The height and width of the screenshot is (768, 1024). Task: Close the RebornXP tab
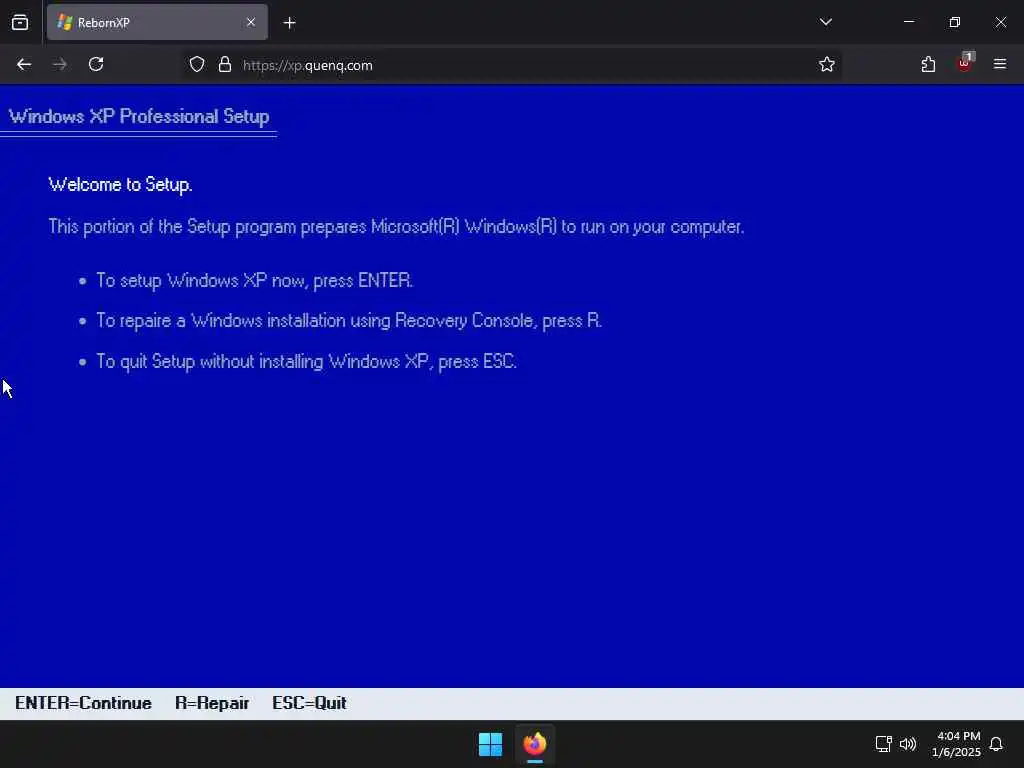pos(251,22)
